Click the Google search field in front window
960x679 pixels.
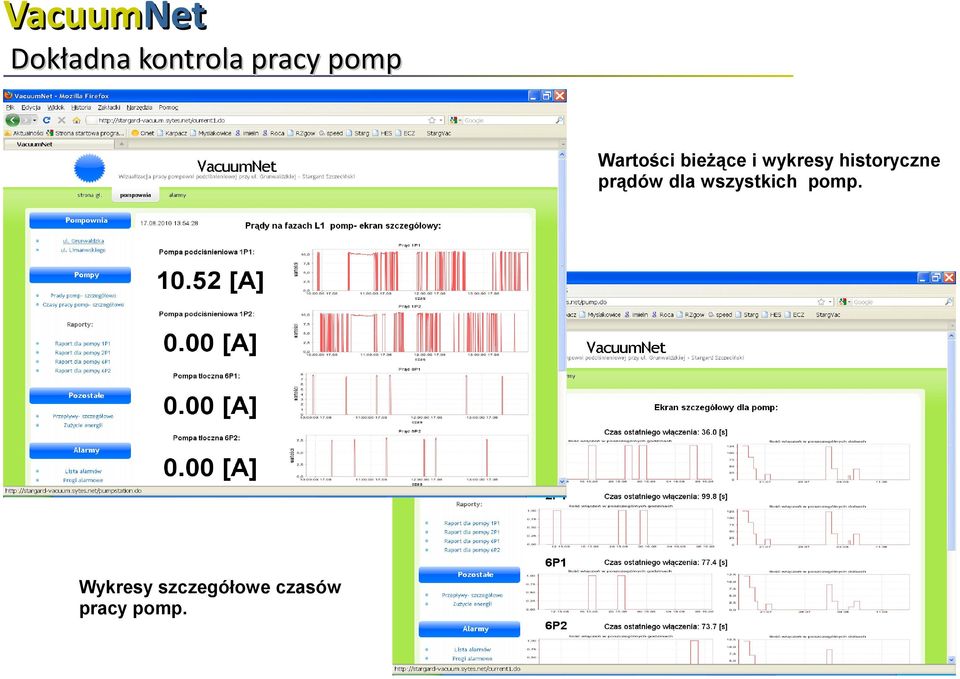coord(508,121)
